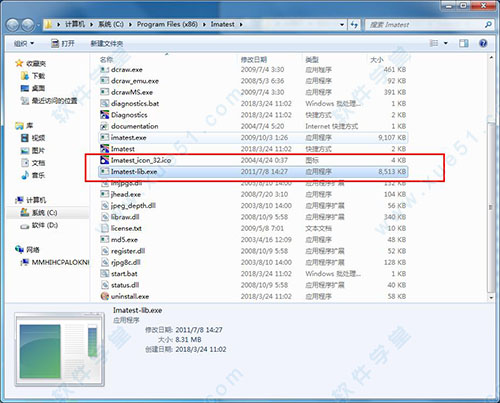Click 计算机 in the address path
This screenshot has height=403, width=500.
75,24
